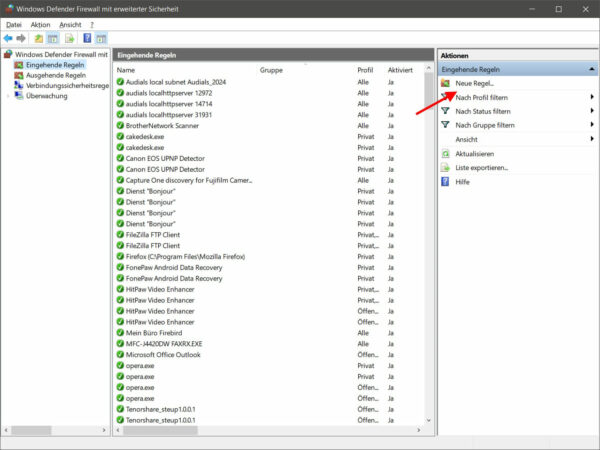Click filter icon beside Nach Status filtern
Screen dimensions: 600x450
(445, 111)
